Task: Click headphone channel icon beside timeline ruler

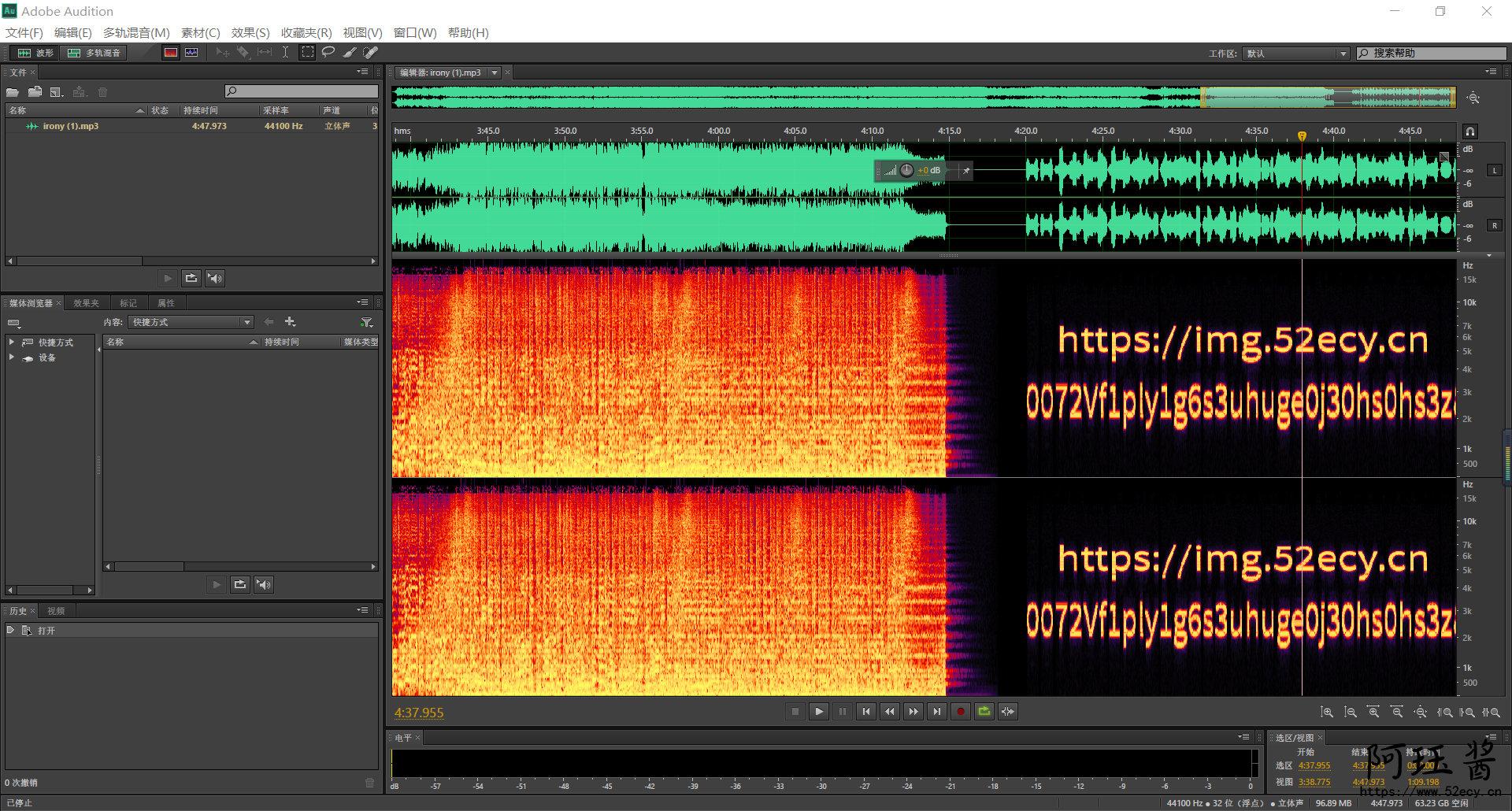Action: [1469, 131]
